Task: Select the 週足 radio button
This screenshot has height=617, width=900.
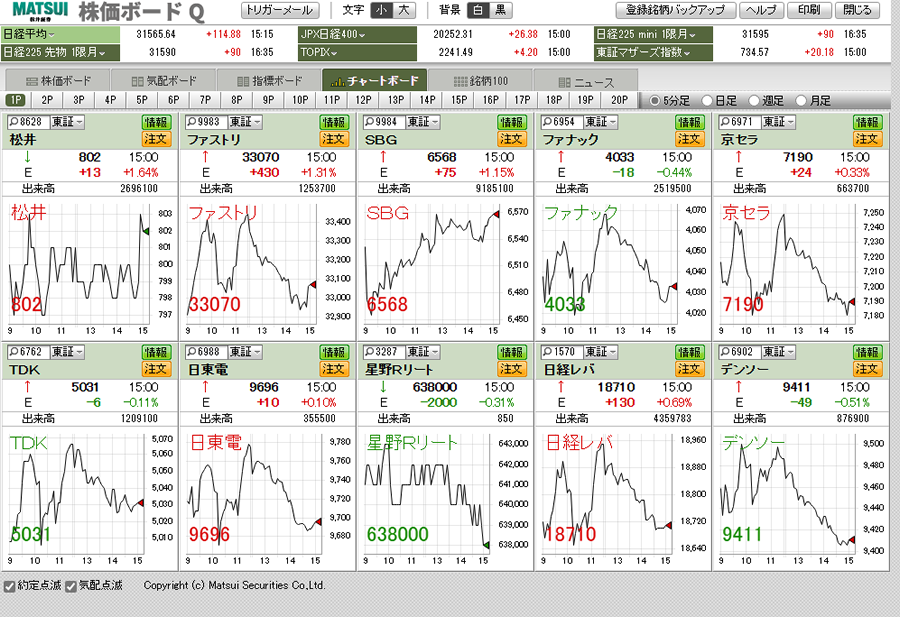Action: (x=754, y=101)
